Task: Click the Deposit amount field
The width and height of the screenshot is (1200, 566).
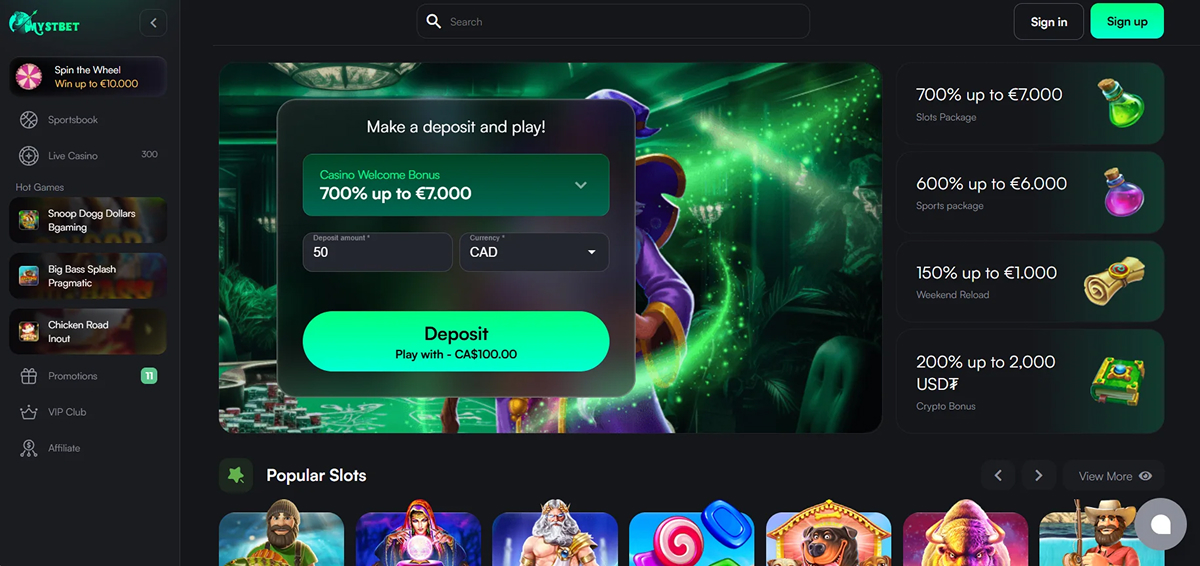Action: click(378, 252)
